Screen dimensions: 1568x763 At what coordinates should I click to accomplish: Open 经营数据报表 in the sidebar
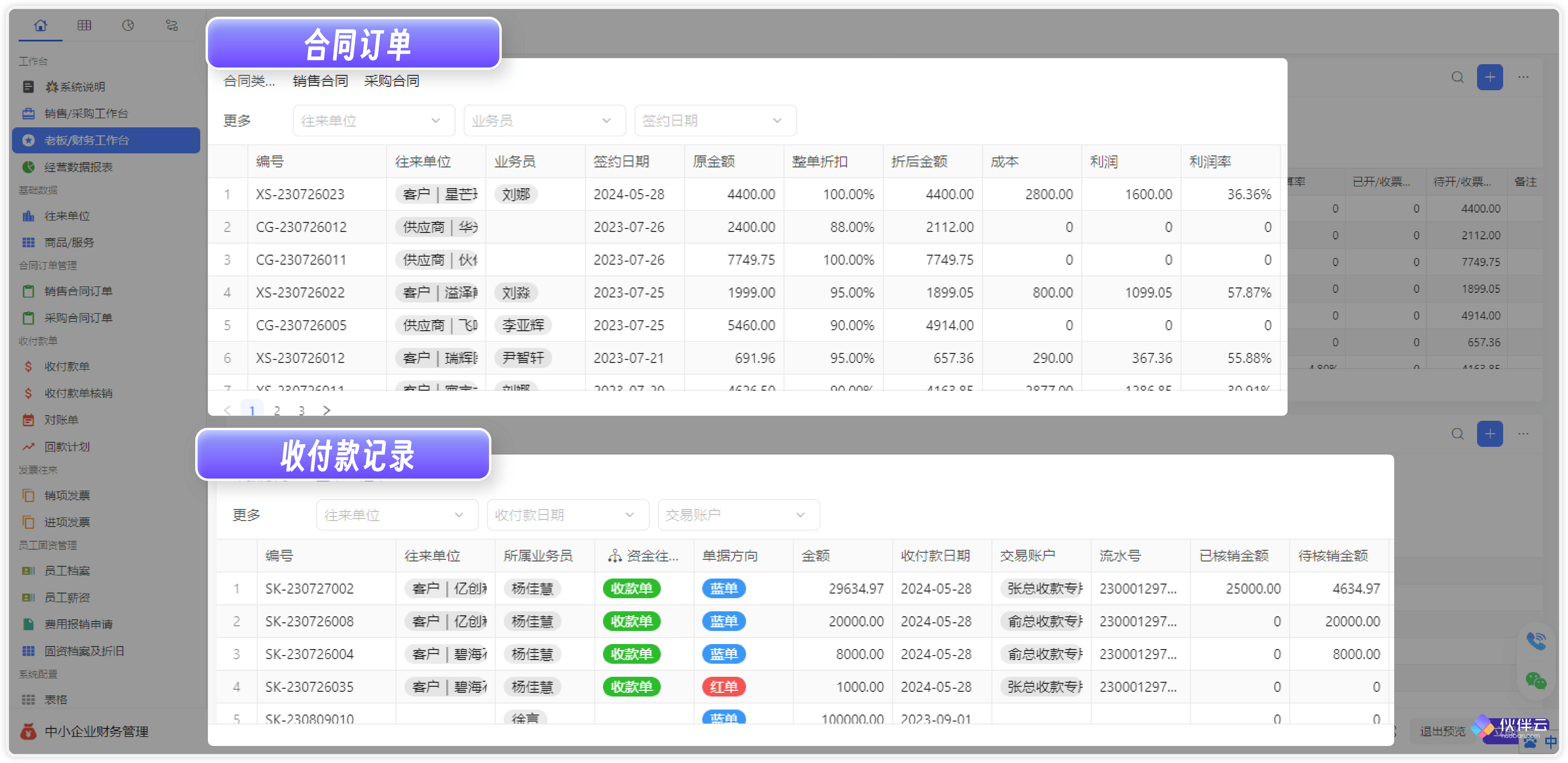78,167
